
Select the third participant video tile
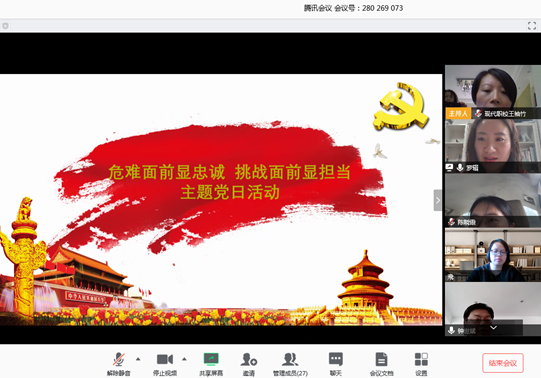[x=493, y=200]
